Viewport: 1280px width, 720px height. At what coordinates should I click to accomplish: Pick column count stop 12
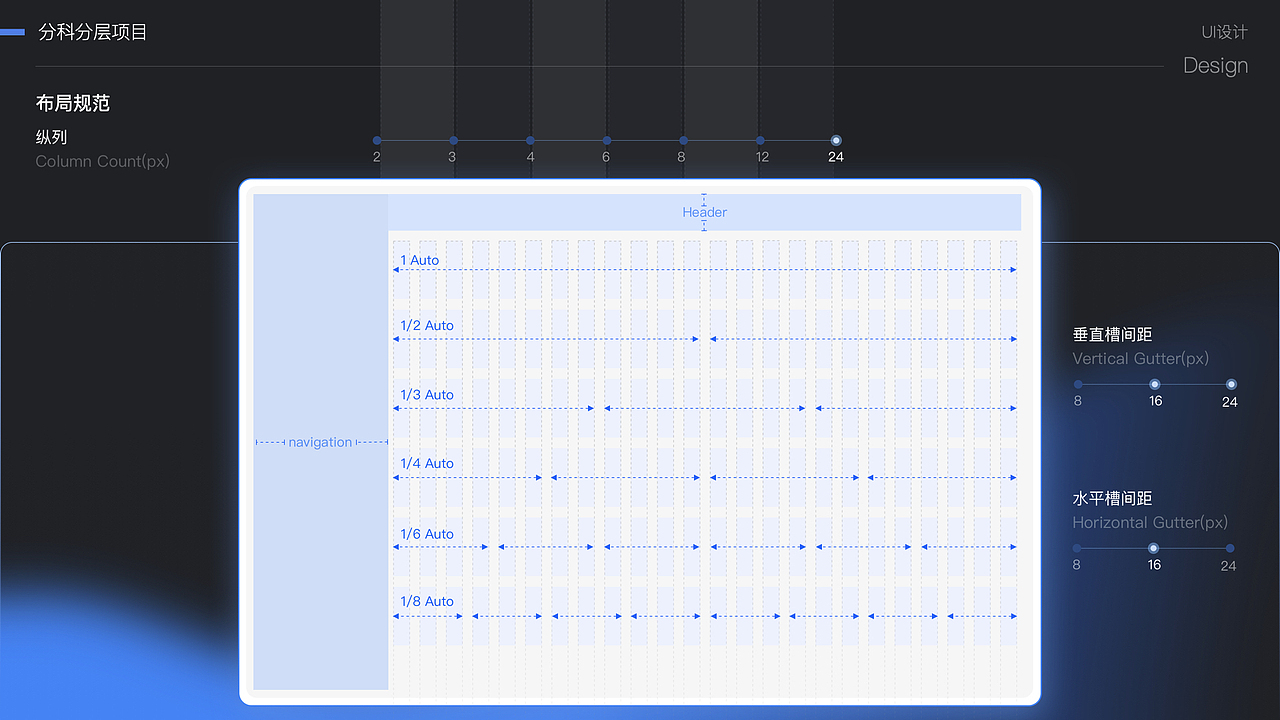[x=760, y=141]
